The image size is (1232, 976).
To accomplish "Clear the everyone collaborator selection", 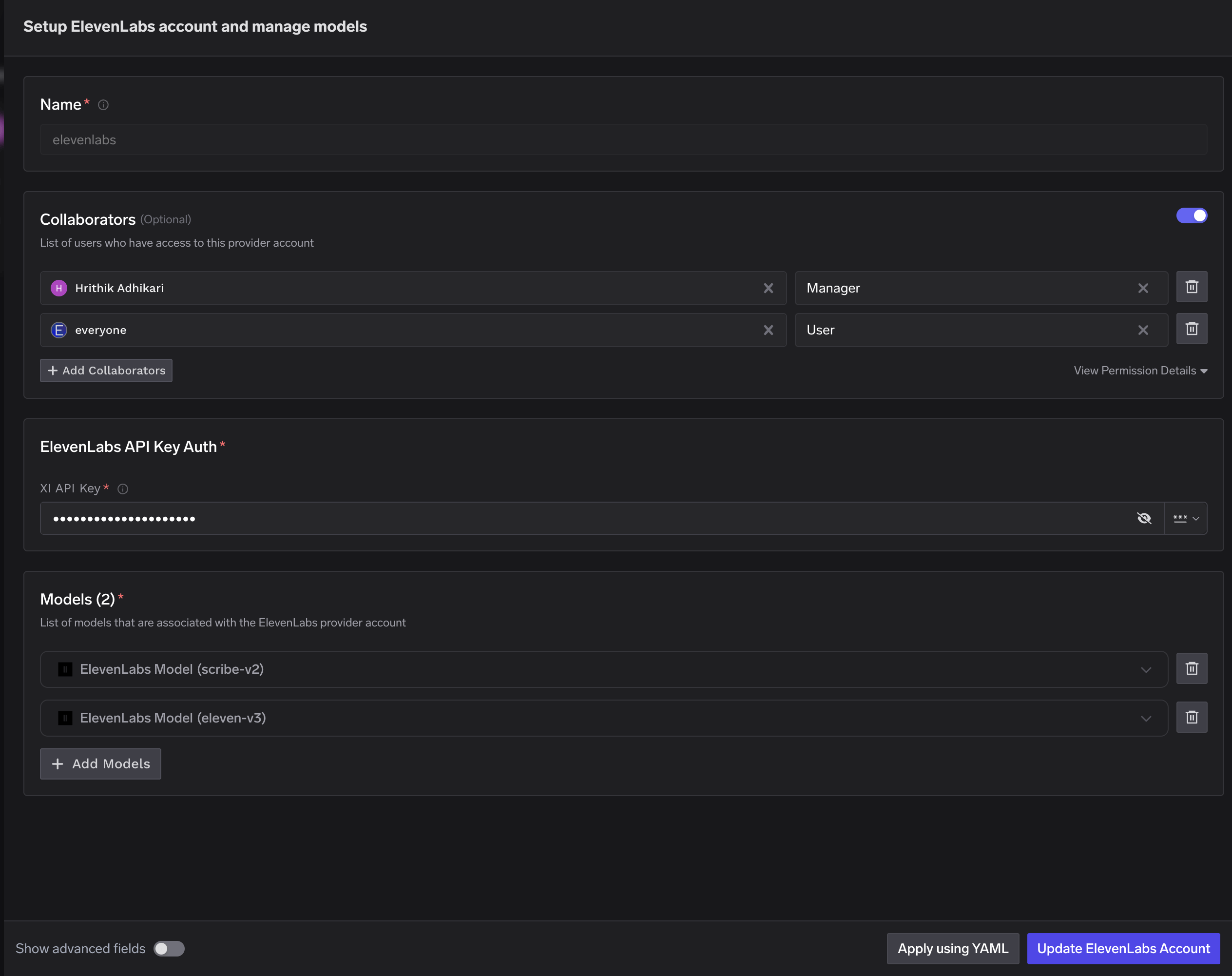I will tap(768, 330).
